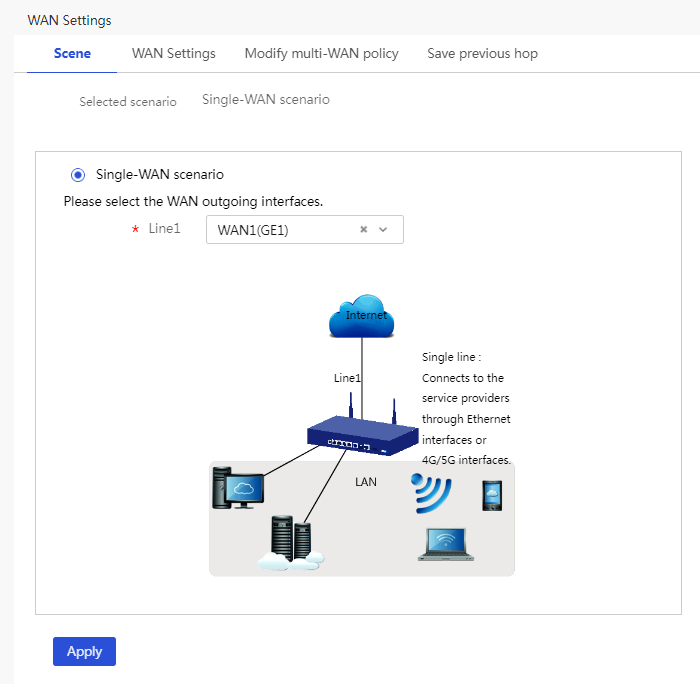This screenshot has width=700, height=684.
Task: Click the desktop computer icon in the LAN
Action: [x=238, y=488]
